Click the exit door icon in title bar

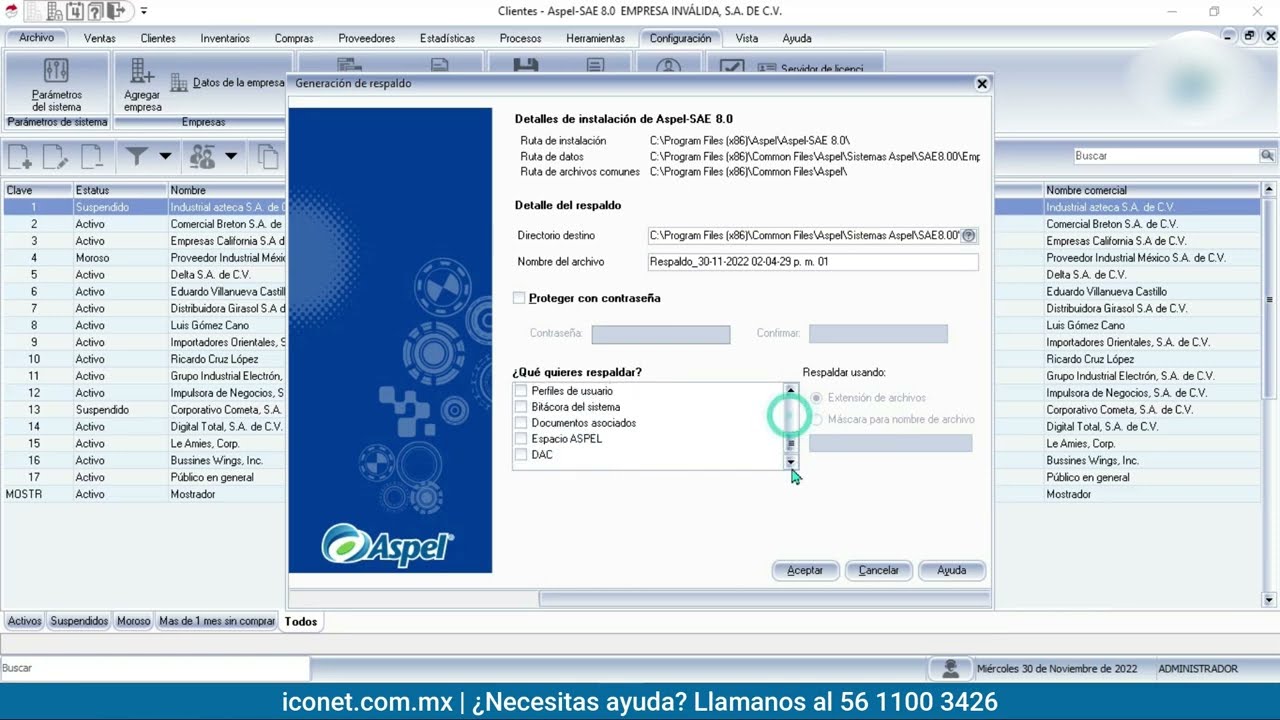[x=116, y=12]
